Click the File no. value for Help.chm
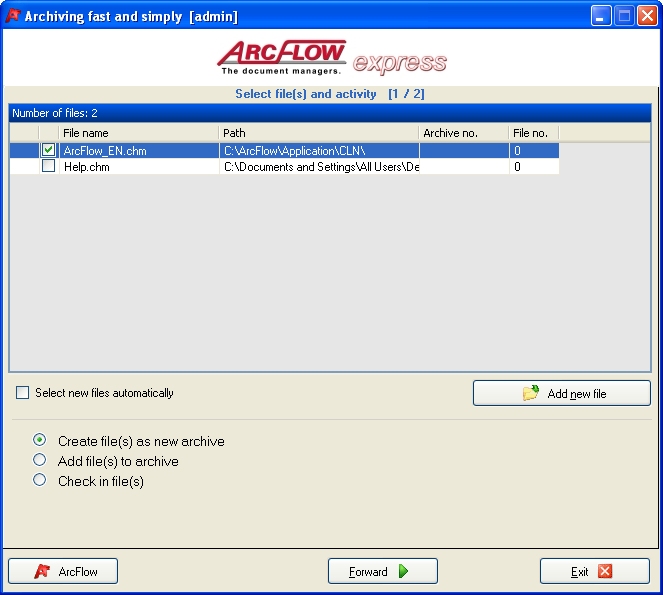 (534, 167)
